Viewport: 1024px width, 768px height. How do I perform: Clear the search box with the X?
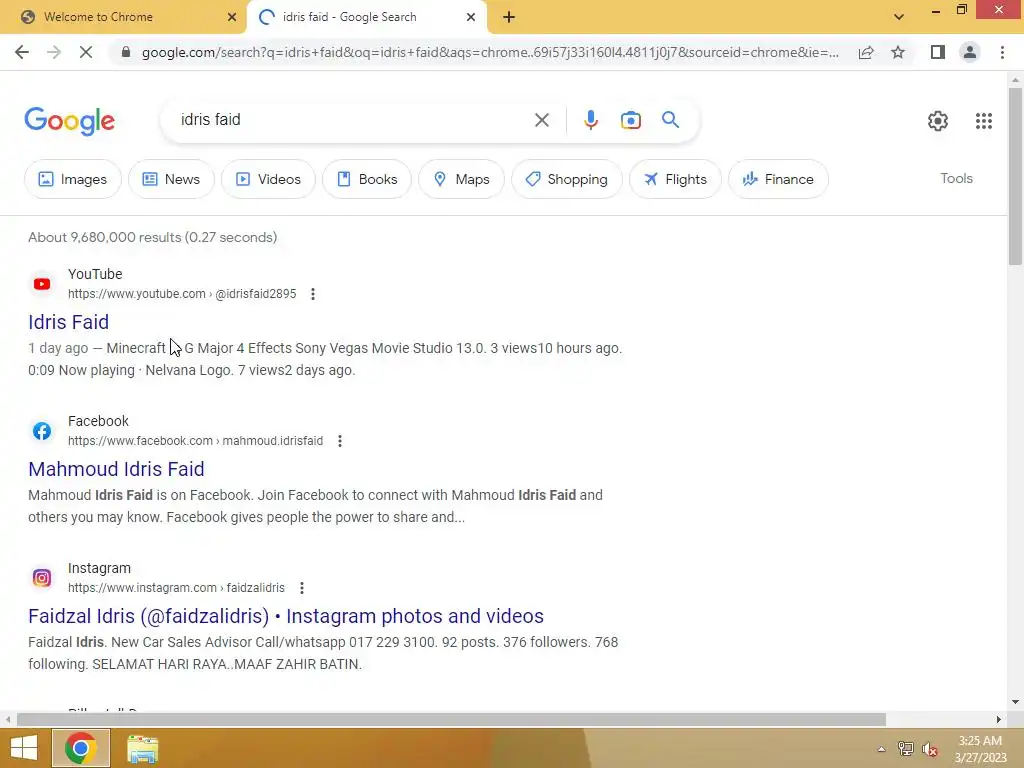tap(541, 120)
